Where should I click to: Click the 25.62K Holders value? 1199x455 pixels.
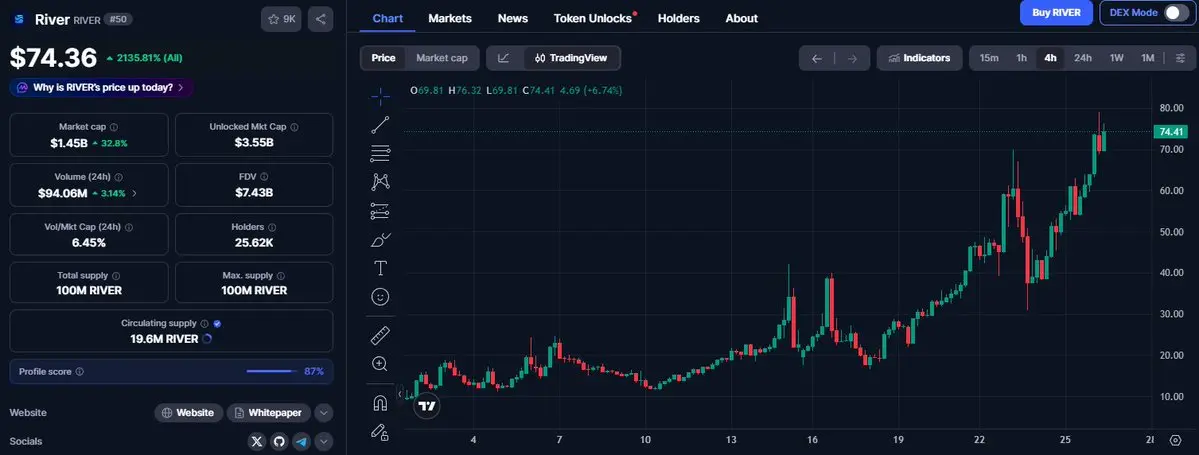[254, 242]
